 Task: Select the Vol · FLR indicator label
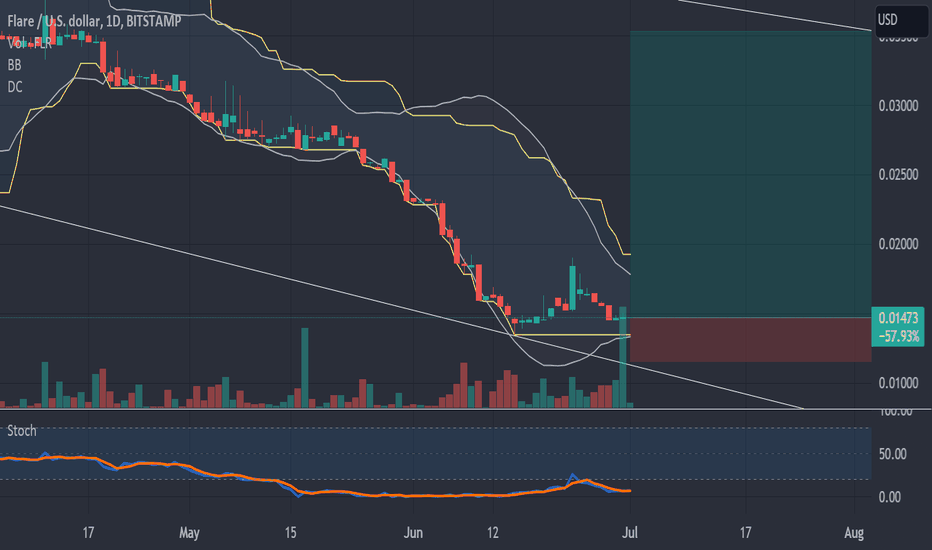click(x=29, y=43)
